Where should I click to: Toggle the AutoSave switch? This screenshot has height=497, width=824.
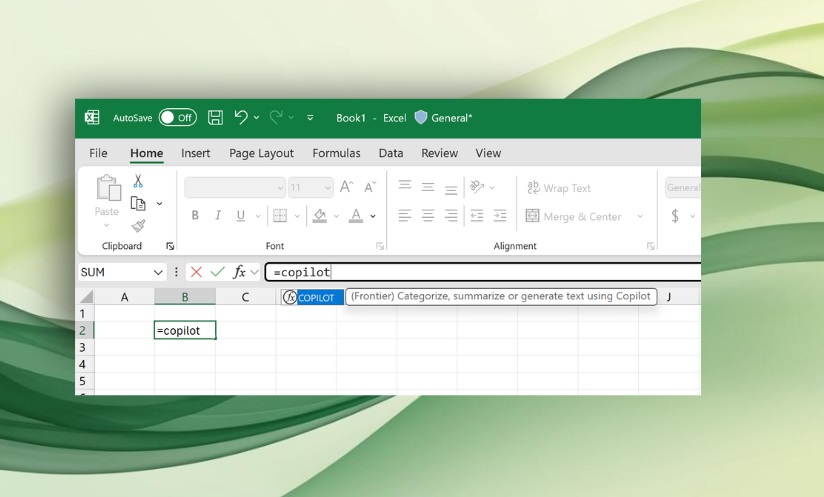(177, 118)
